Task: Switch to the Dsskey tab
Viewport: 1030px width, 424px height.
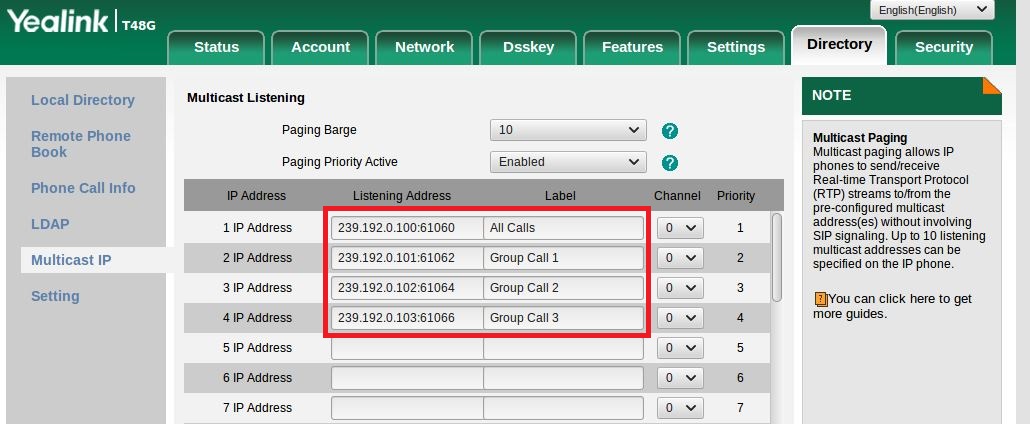Action: (x=528, y=47)
